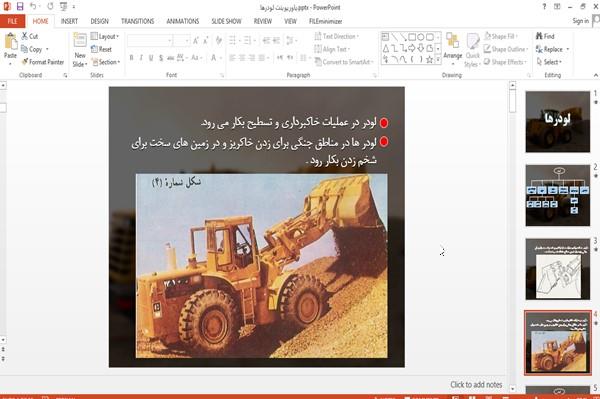Insert a New Slide
The image size is (600, 399).
(x=80, y=50)
